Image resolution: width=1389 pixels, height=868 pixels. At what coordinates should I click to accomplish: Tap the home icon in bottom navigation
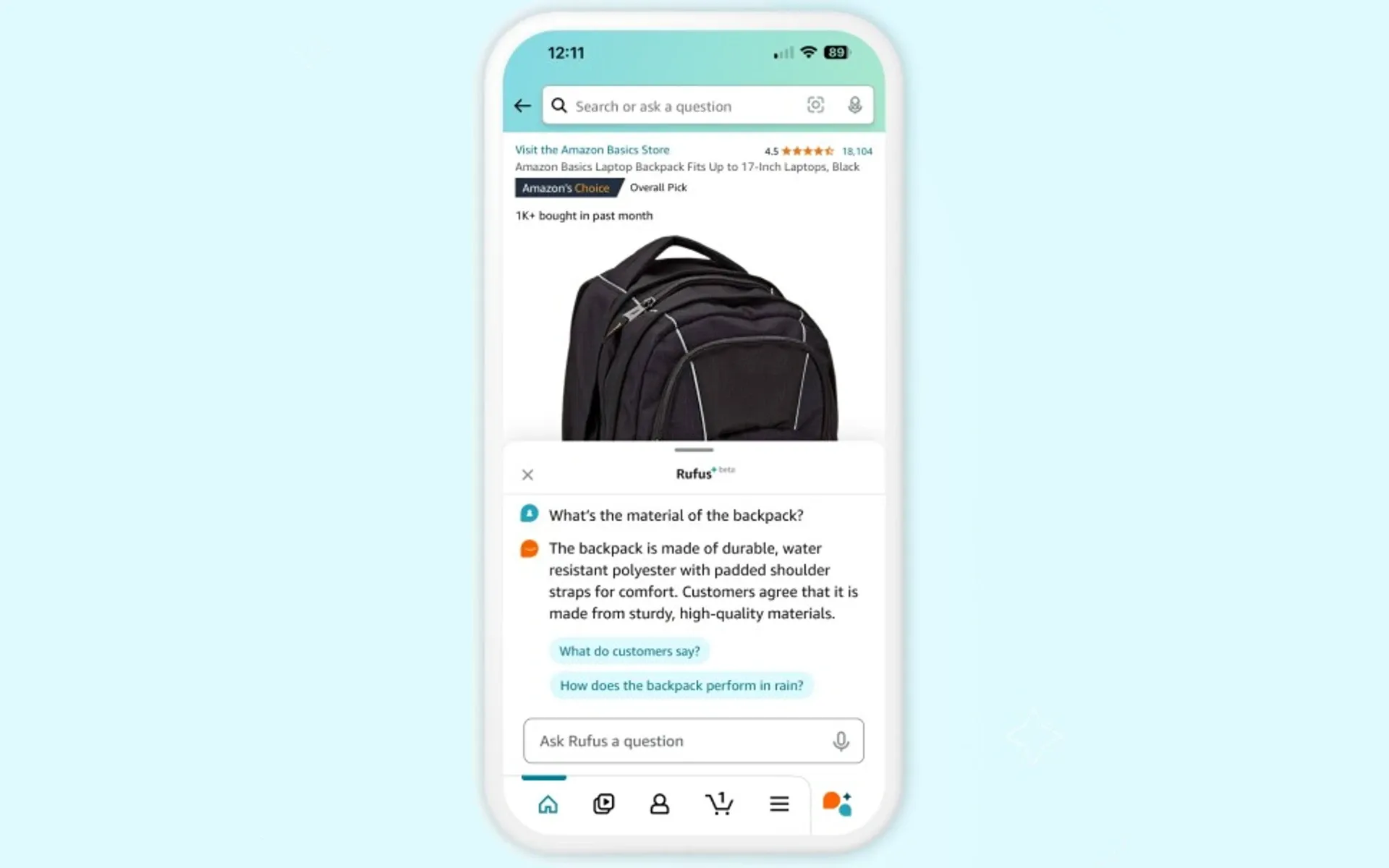[x=548, y=804]
